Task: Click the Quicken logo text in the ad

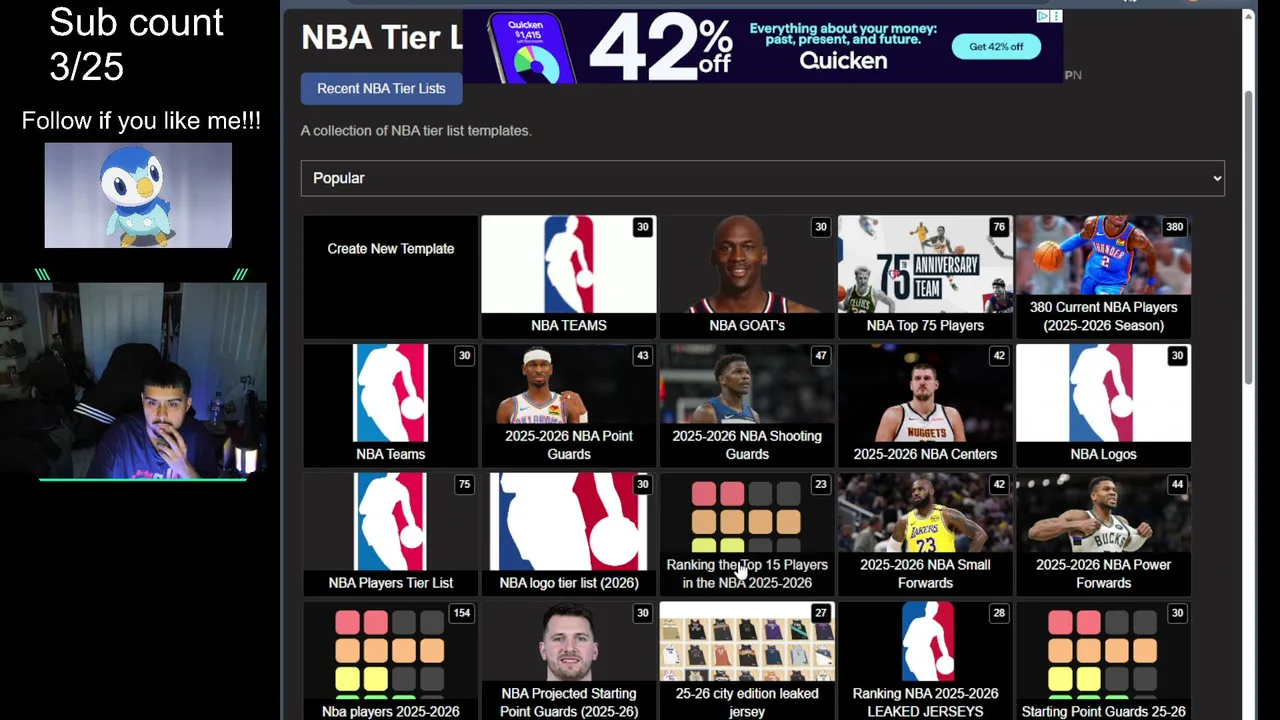Action: 843,61
